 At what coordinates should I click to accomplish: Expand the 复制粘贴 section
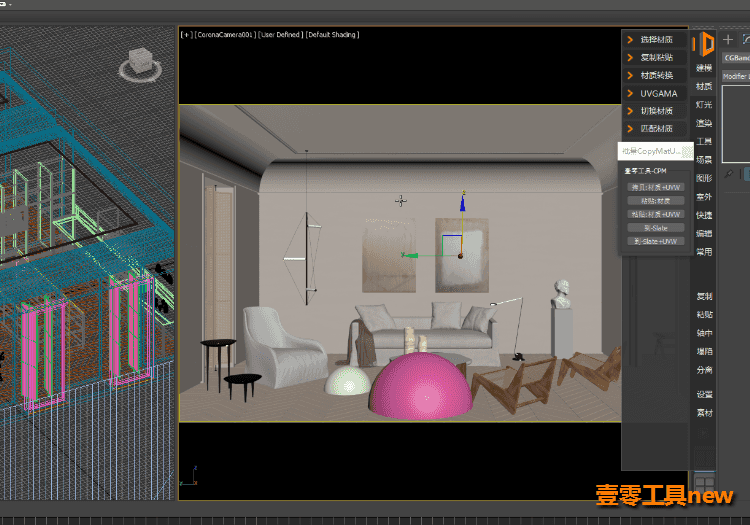(x=654, y=57)
